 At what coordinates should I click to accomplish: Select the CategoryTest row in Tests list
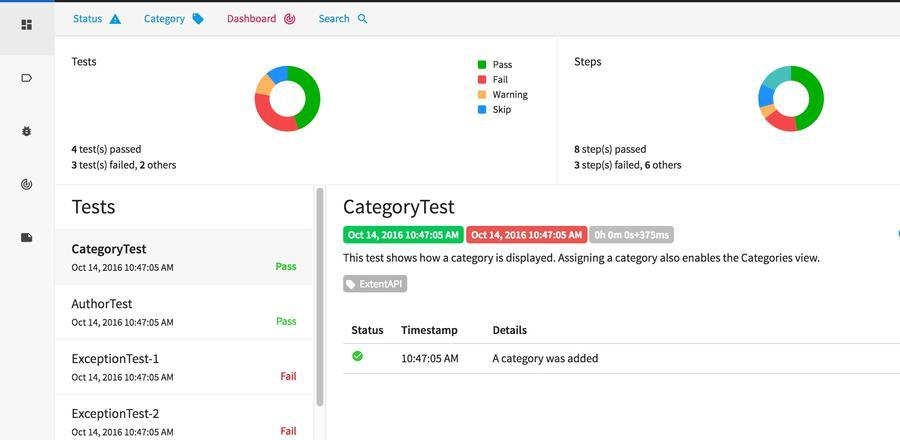[x=184, y=258]
